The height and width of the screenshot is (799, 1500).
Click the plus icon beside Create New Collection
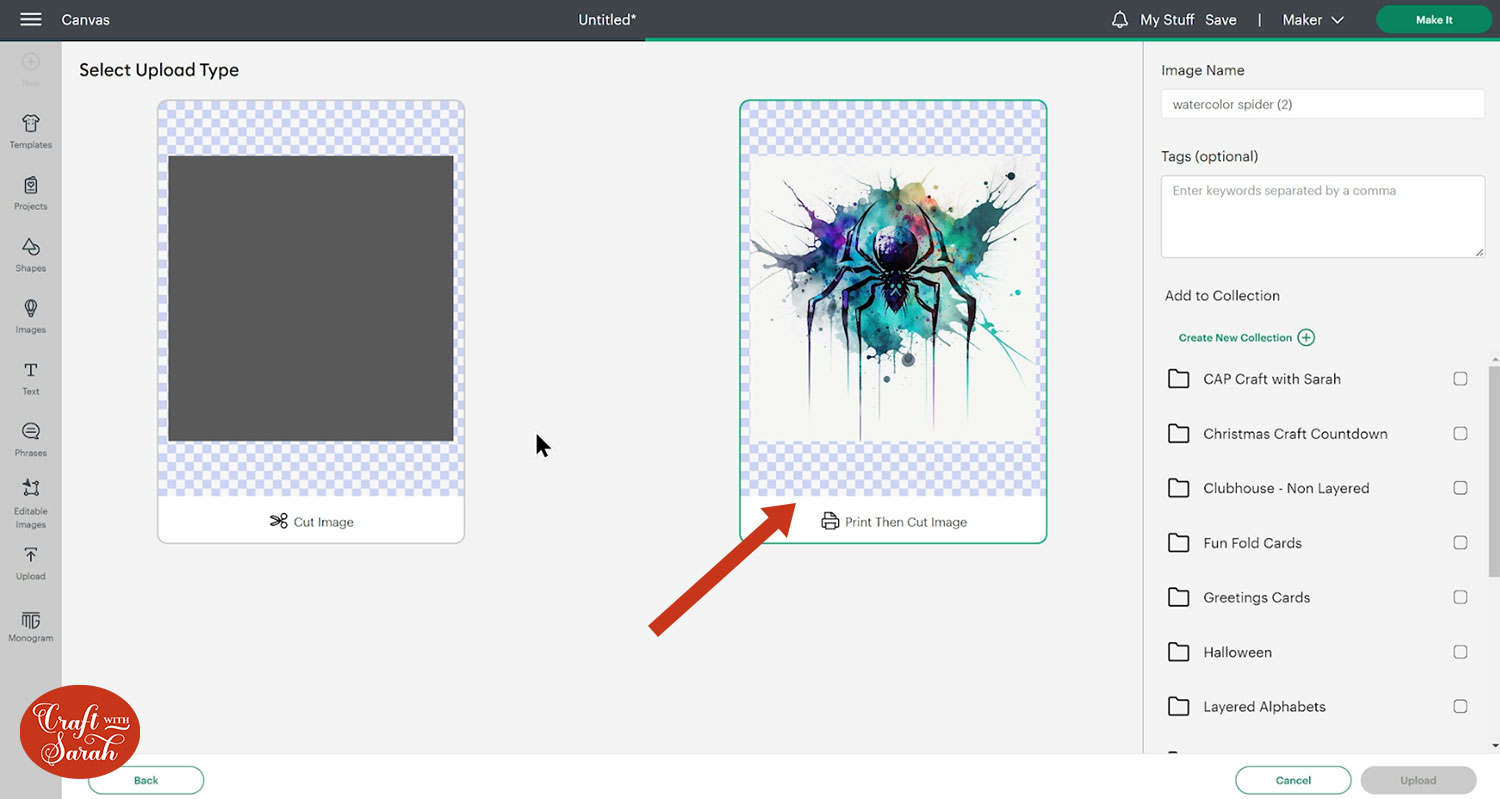(x=1306, y=337)
